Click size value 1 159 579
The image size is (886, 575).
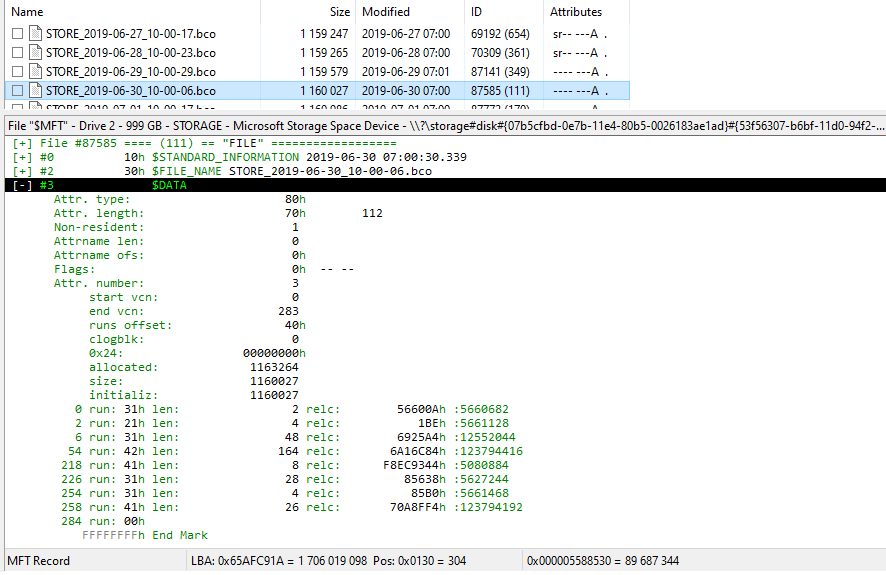[324, 72]
